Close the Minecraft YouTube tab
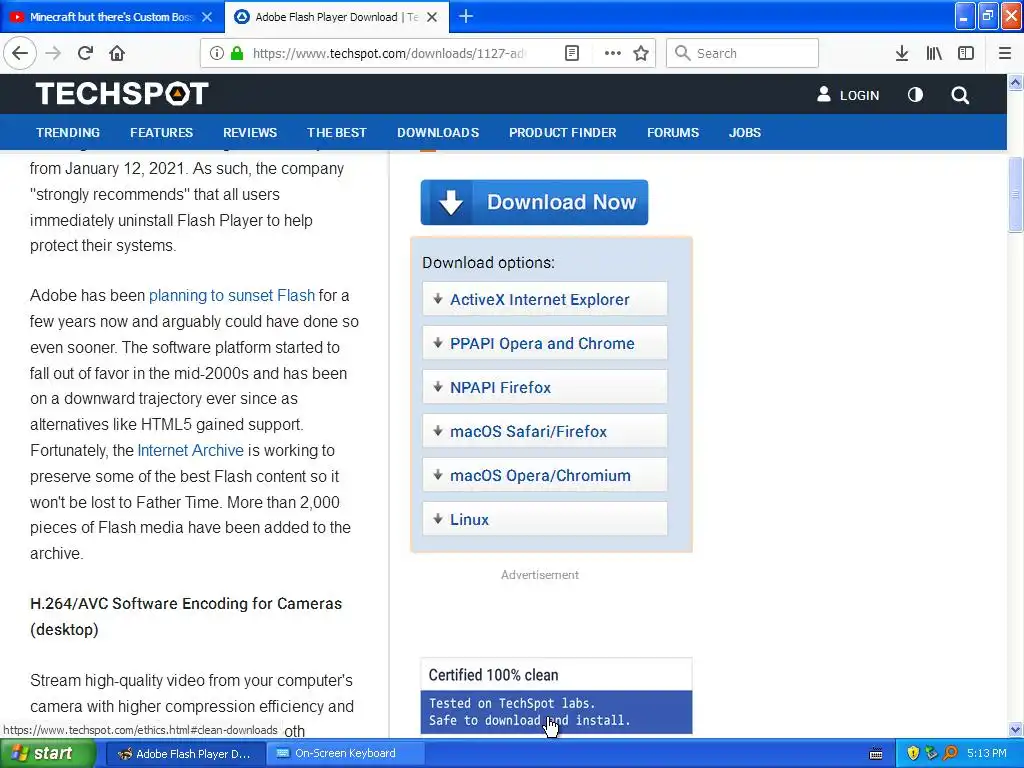This screenshot has width=1024, height=768. (207, 17)
